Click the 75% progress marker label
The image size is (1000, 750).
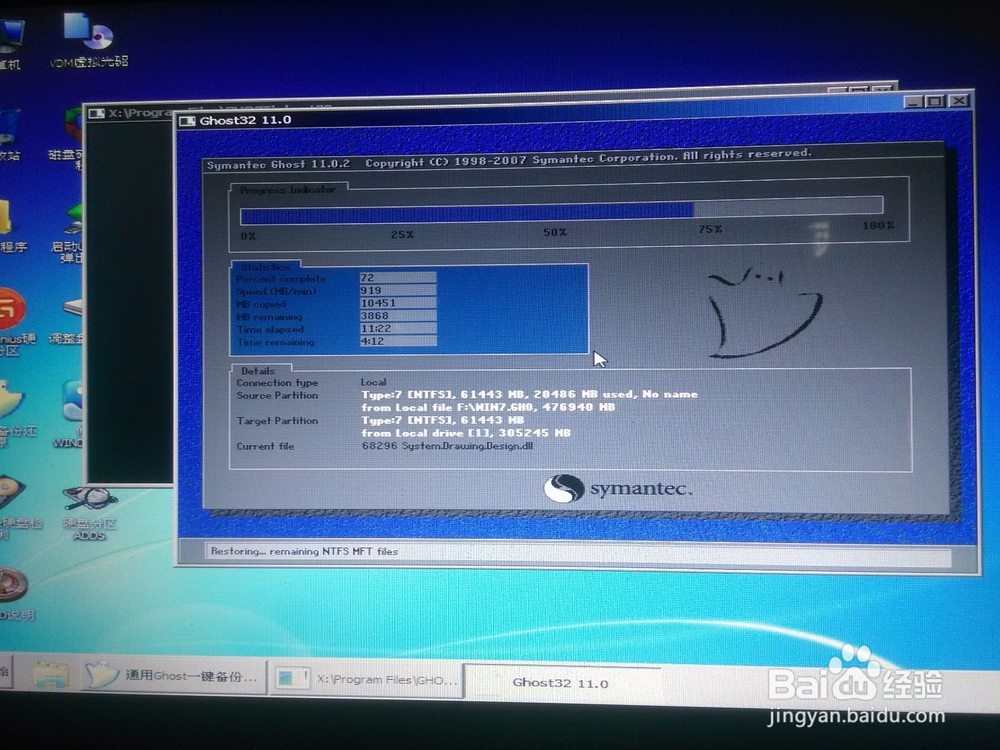pyautogui.click(x=710, y=228)
